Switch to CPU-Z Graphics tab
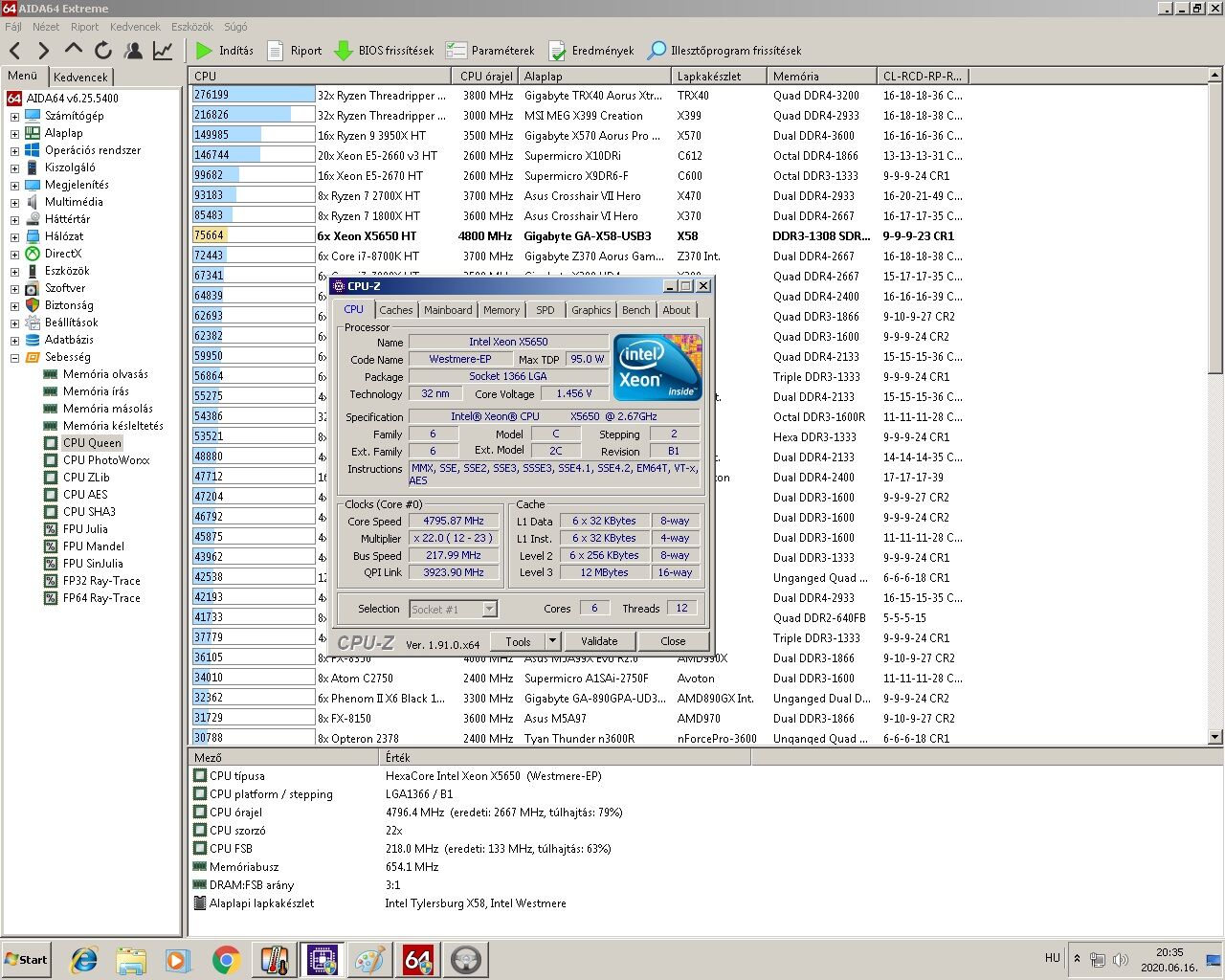The image size is (1225, 980). point(590,310)
